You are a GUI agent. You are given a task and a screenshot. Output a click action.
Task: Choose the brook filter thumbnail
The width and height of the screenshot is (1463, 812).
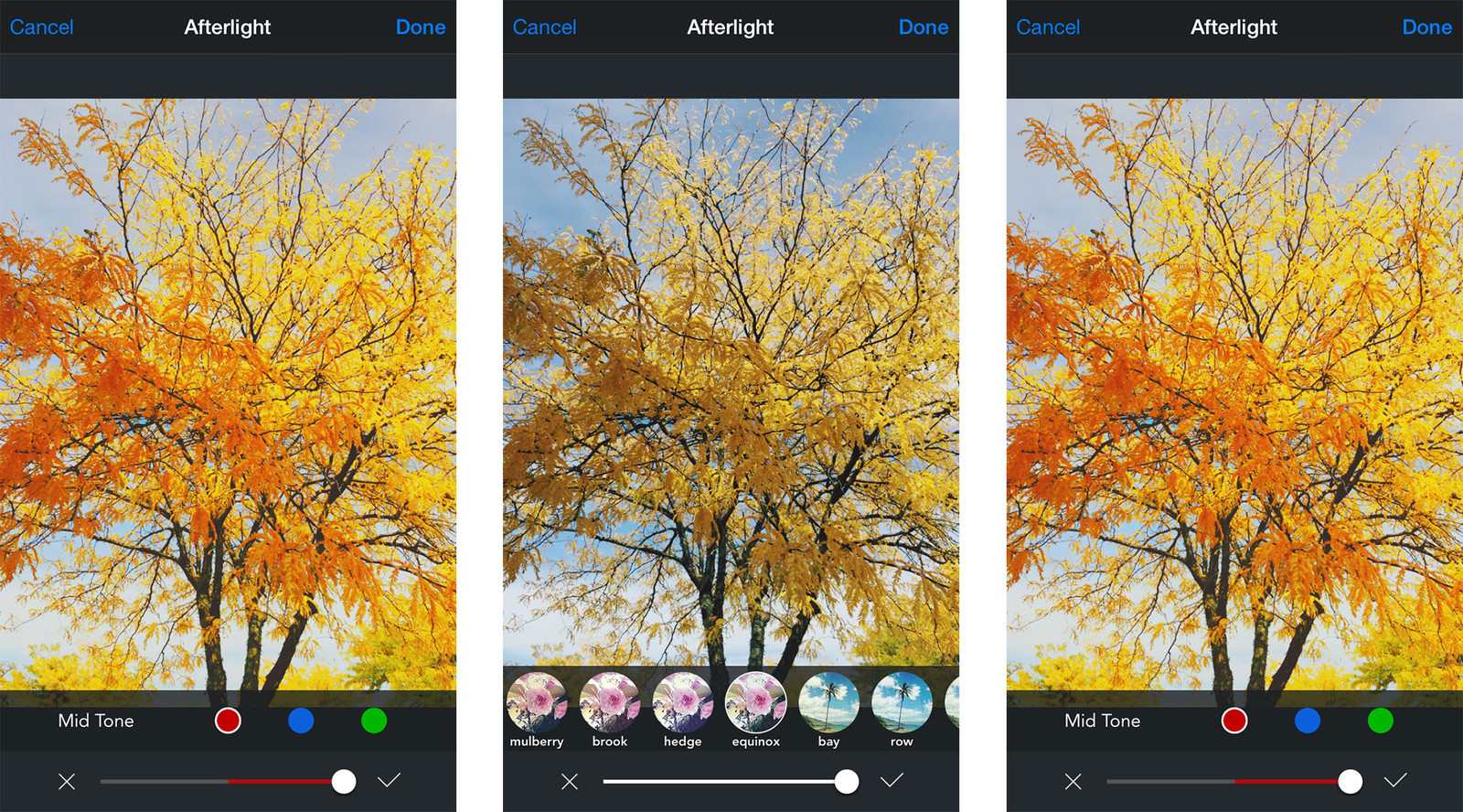pyautogui.click(x=610, y=702)
